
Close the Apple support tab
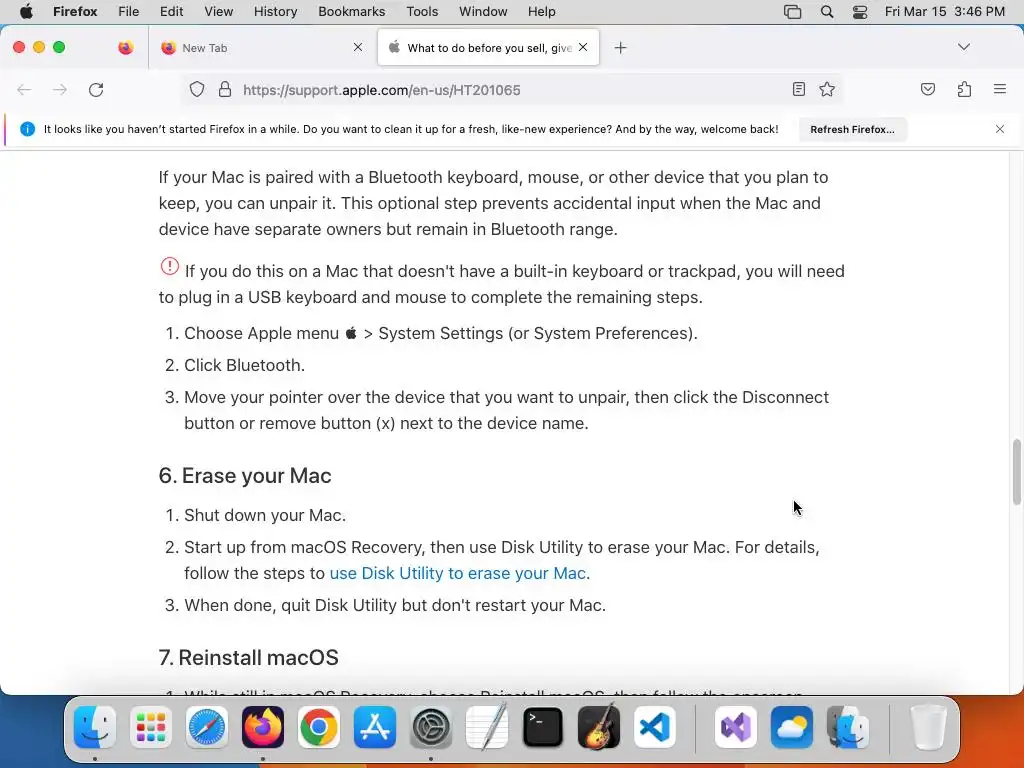click(583, 47)
